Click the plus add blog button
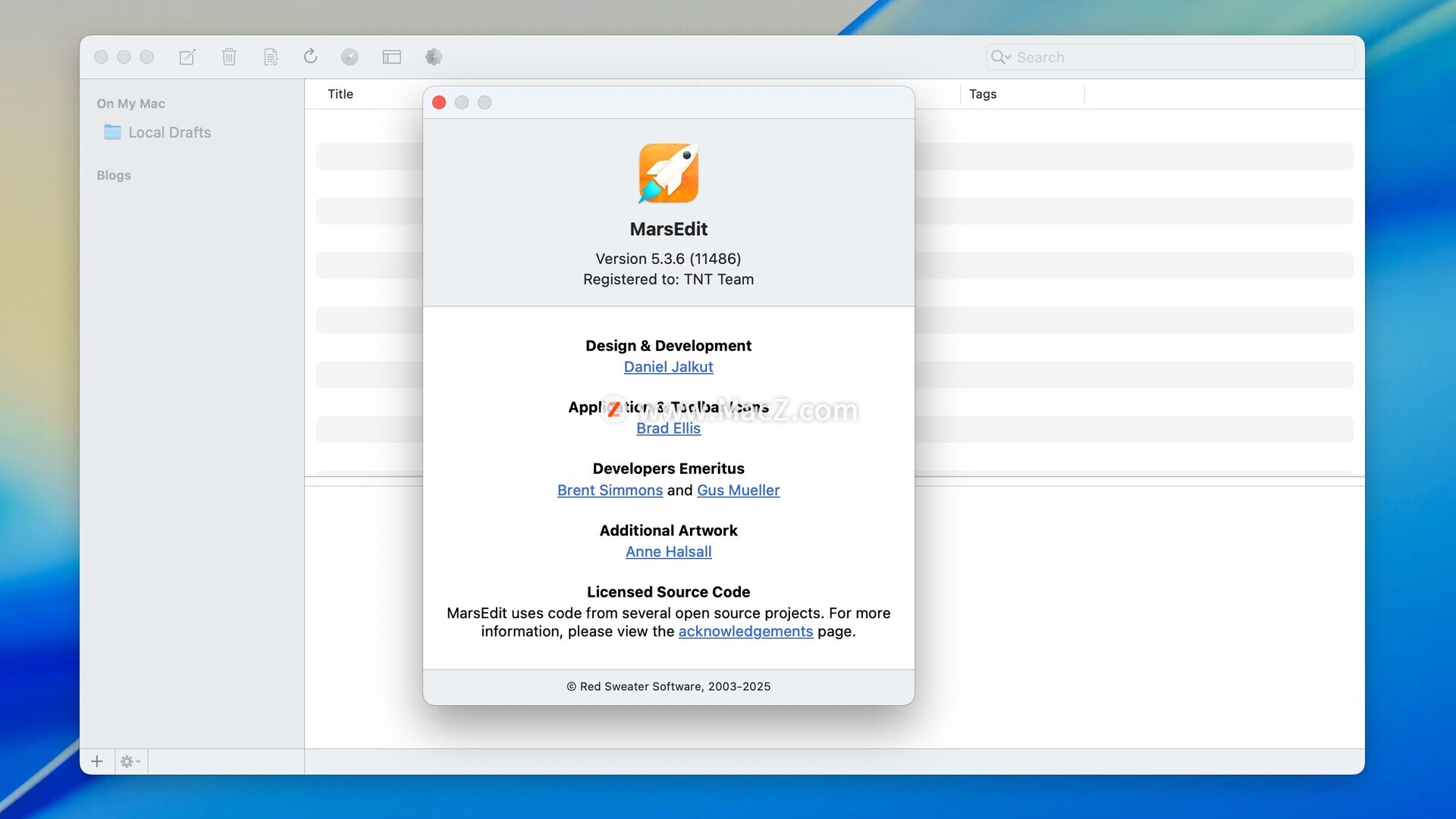 click(x=97, y=761)
